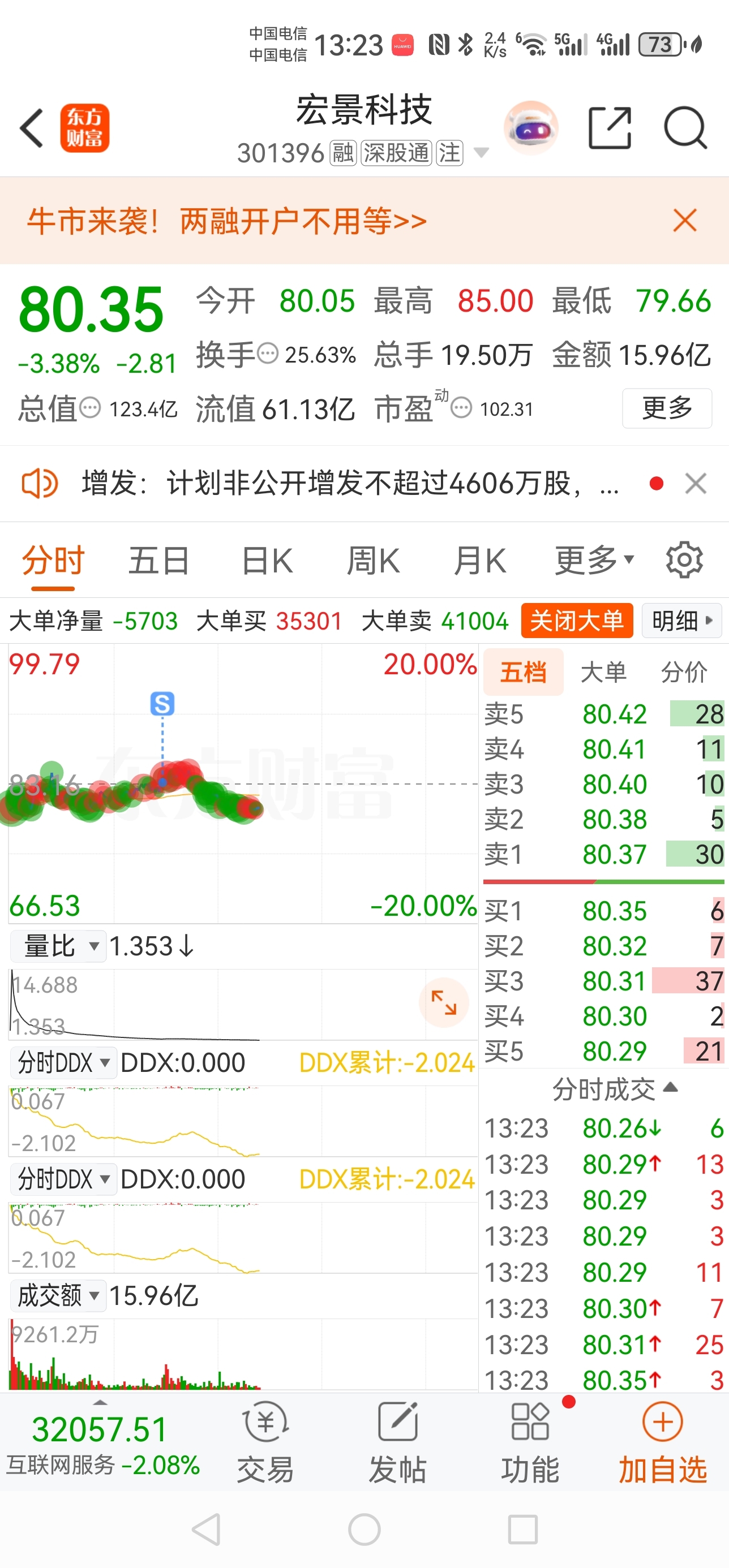
Task: Switch to the 分时 tab
Action: [53, 561]
